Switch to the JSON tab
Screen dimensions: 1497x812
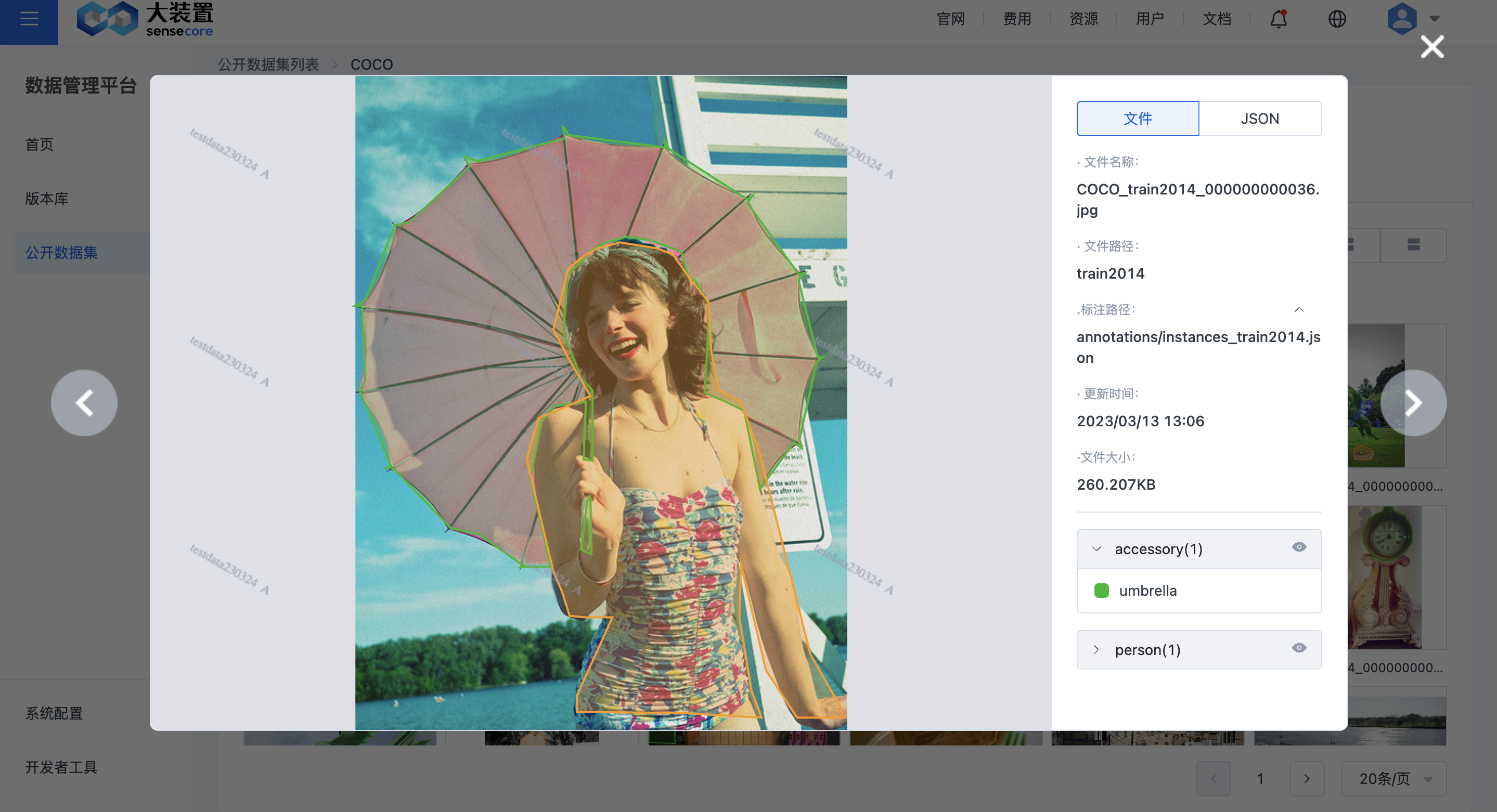pyautogui.click(x=1259, y=119)
